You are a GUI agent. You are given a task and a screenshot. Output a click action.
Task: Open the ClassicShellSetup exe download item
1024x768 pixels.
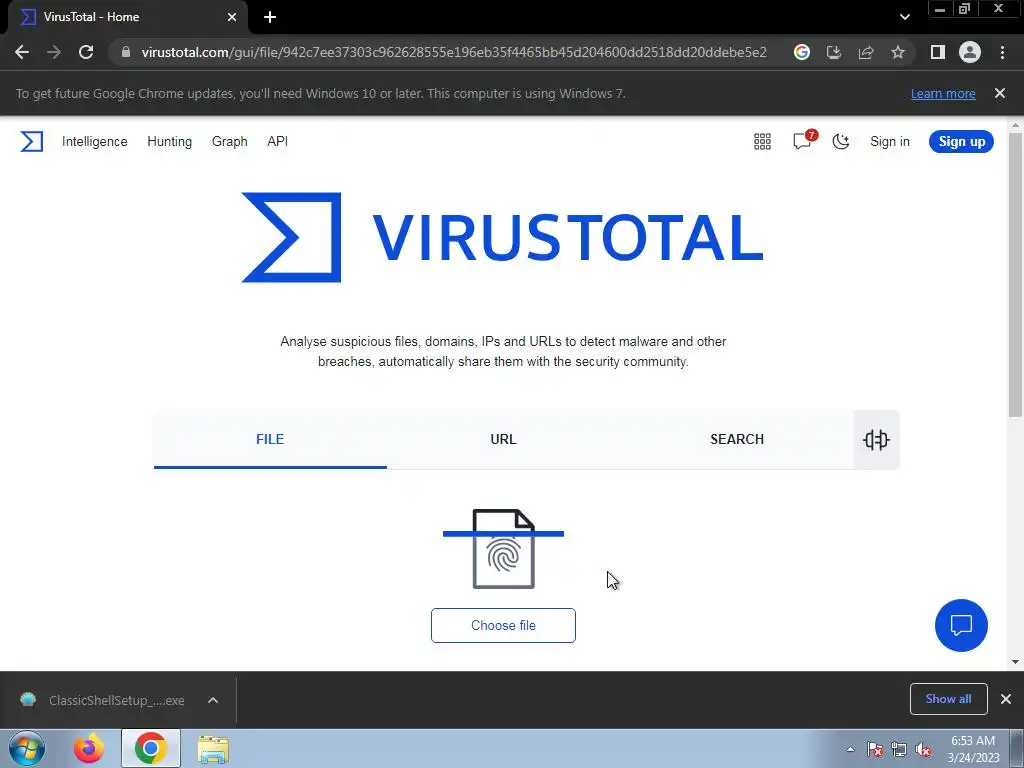pyautogui.click(x=103, y=700)
